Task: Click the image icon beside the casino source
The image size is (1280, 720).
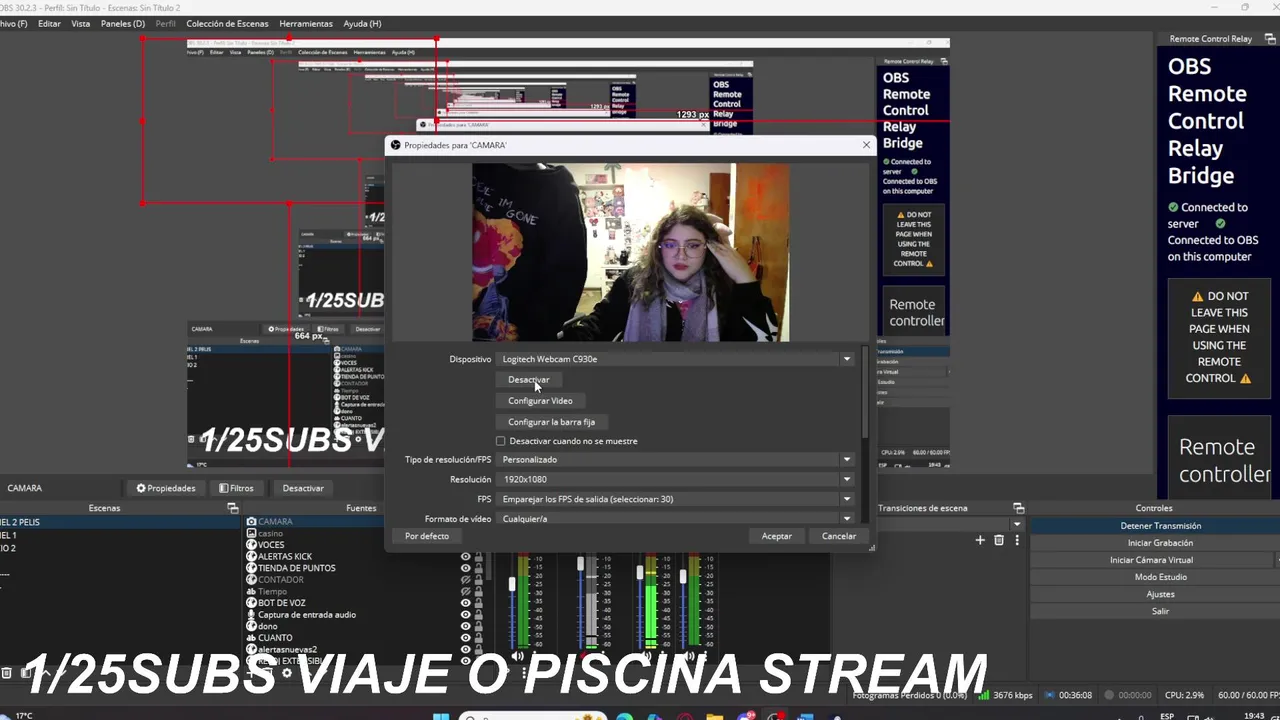Action: (x=251, y=533)
